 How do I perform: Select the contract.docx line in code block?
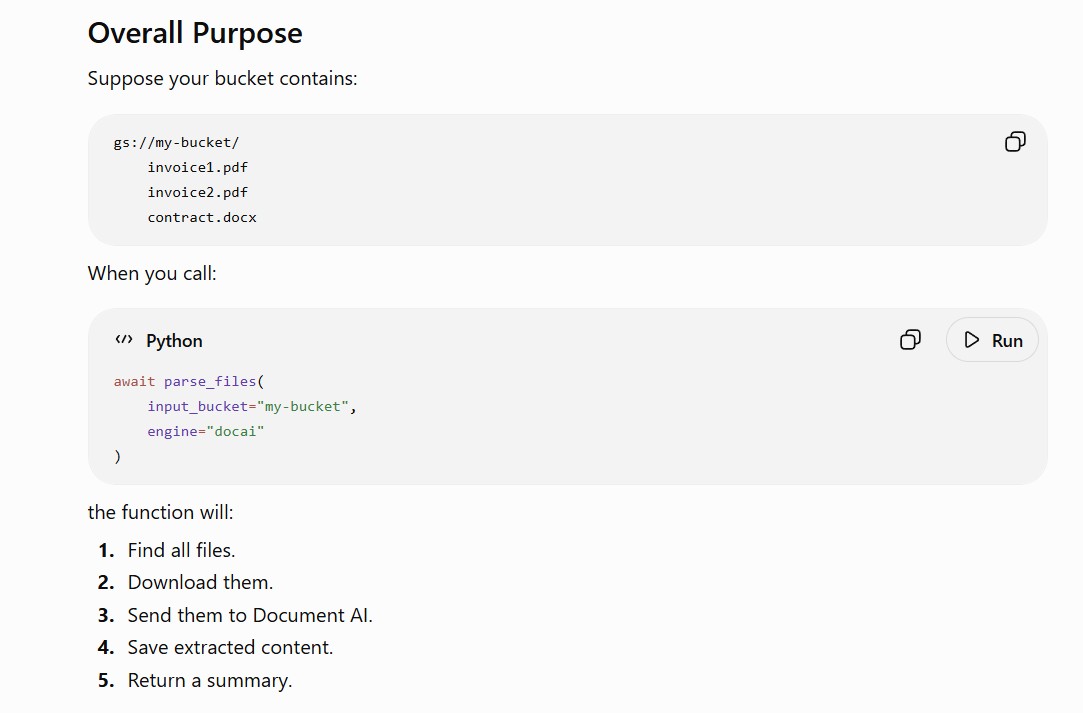(202, 217)
